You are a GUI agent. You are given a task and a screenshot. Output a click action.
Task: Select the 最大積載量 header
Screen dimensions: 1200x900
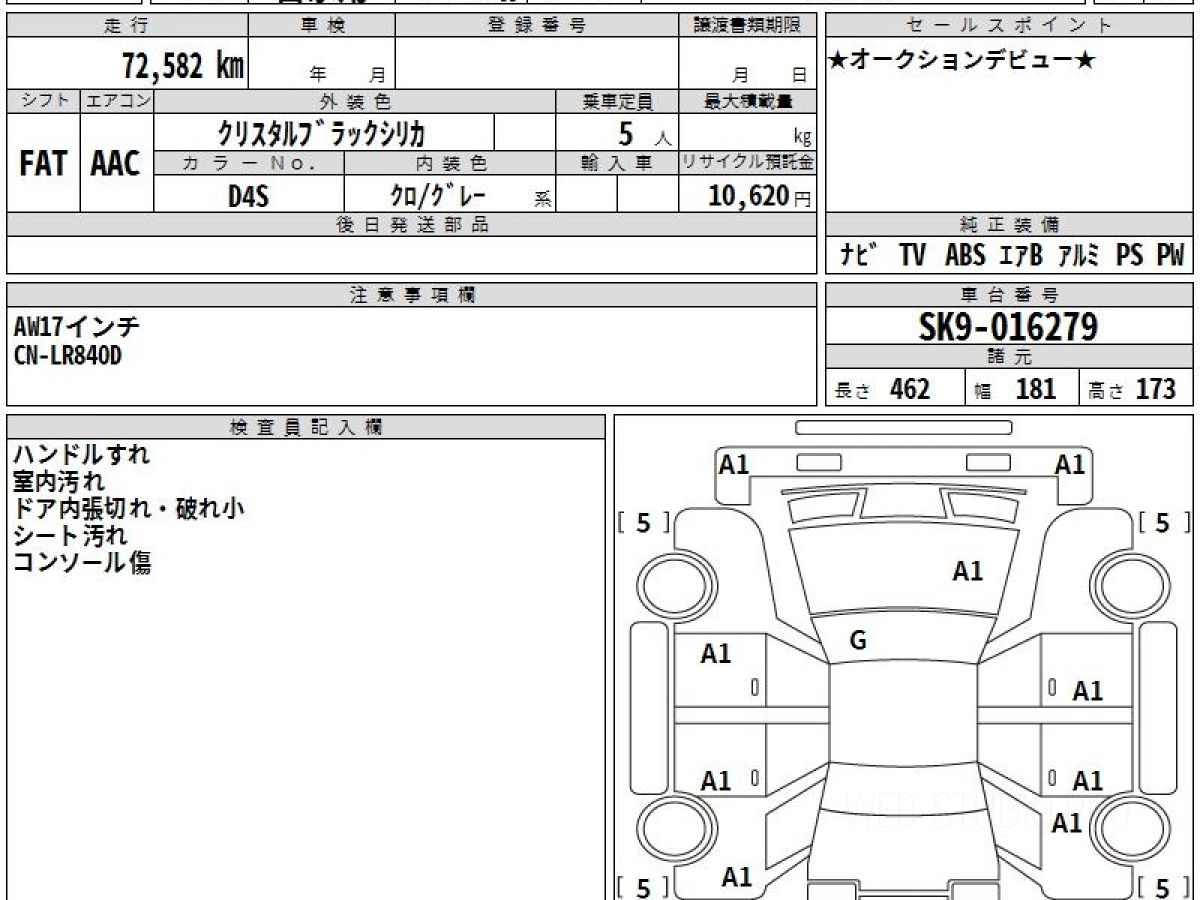pos(747,101)
